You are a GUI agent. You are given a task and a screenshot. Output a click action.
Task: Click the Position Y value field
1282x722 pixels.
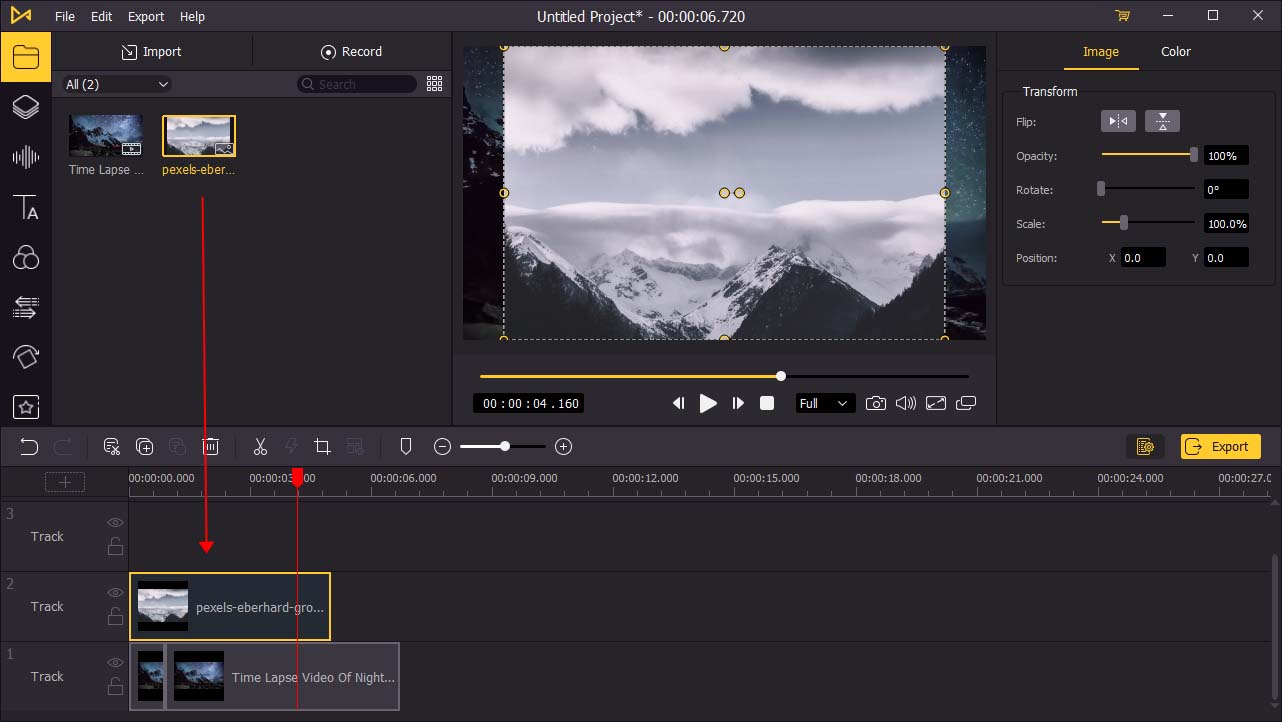click(x=1226, y=258)
